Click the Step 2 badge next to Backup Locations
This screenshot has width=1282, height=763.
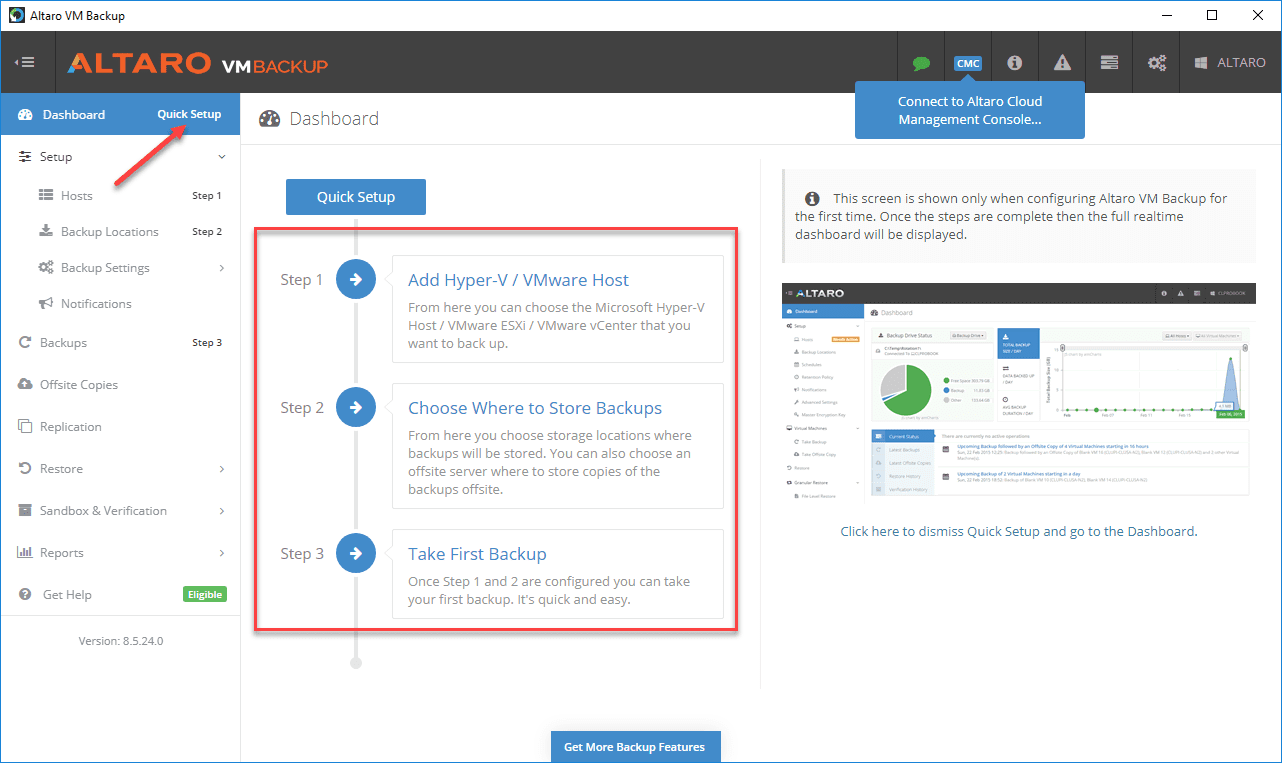point(207,232)
